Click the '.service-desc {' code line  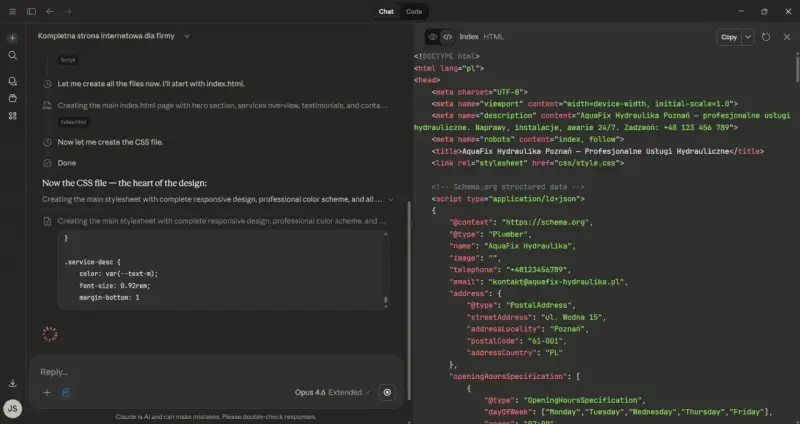pyautogui.click(x=92, y=262)
